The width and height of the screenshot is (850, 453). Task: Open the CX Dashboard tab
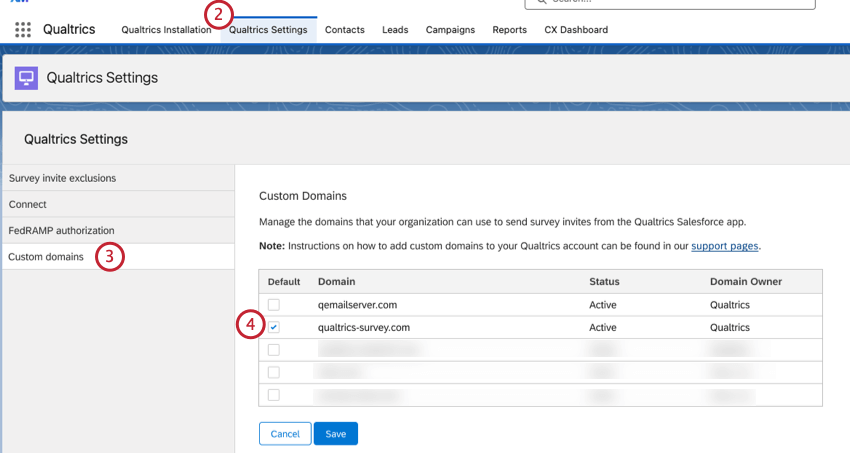coord(576,30)
